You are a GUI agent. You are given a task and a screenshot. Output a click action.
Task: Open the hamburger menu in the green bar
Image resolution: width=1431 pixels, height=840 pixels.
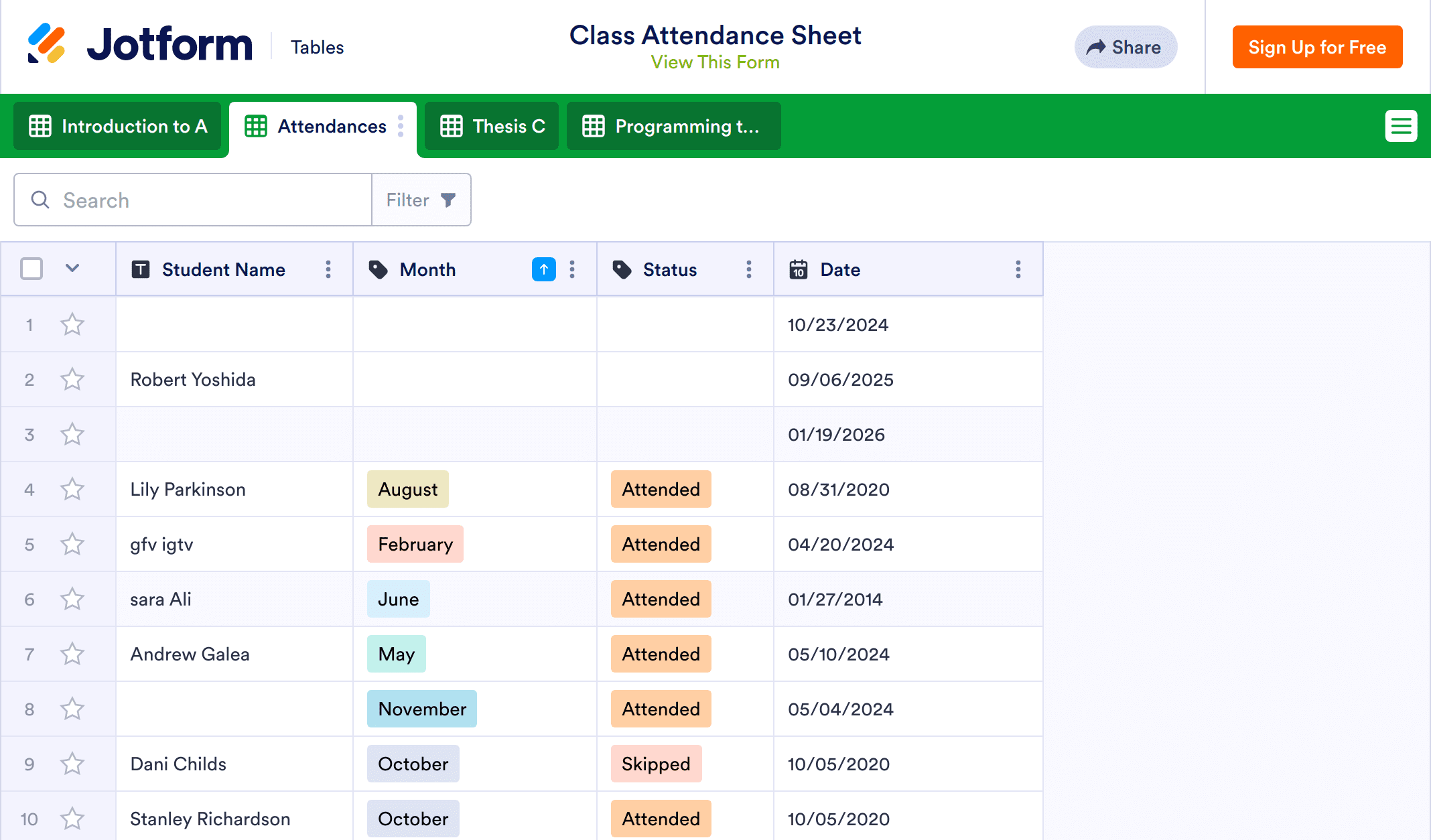1401,126
